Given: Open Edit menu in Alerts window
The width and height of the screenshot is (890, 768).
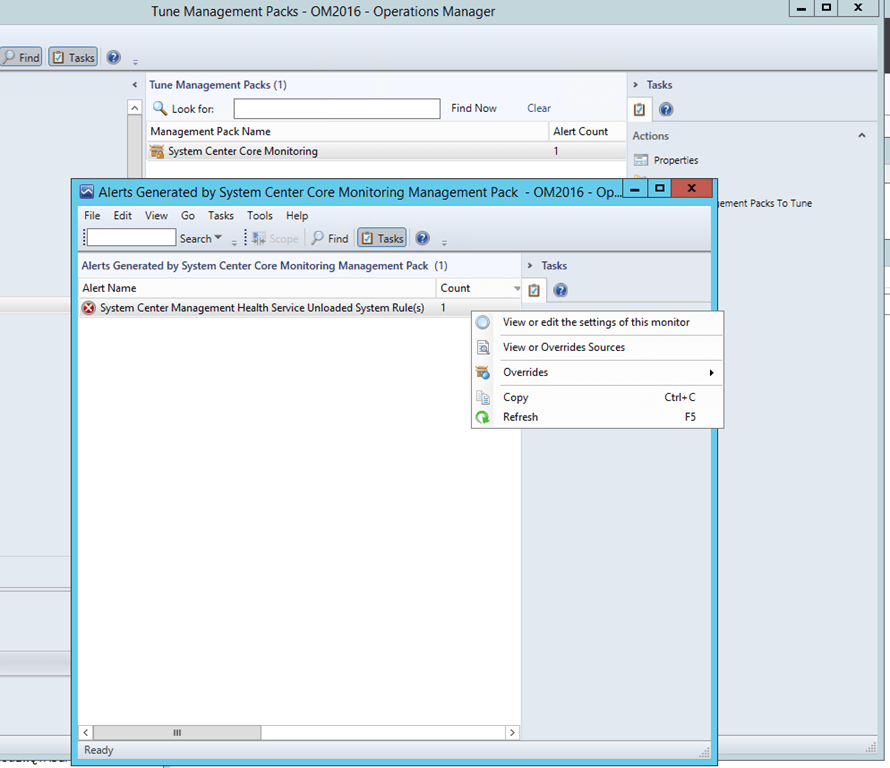Looking at the screenshot, I should (123, 216).
